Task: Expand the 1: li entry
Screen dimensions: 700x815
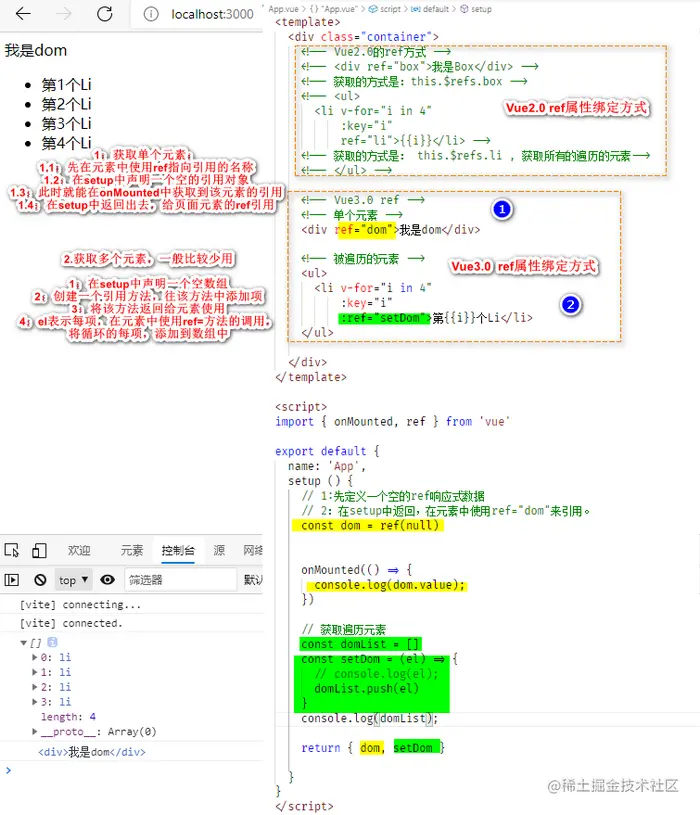Action: pos(35,672)
